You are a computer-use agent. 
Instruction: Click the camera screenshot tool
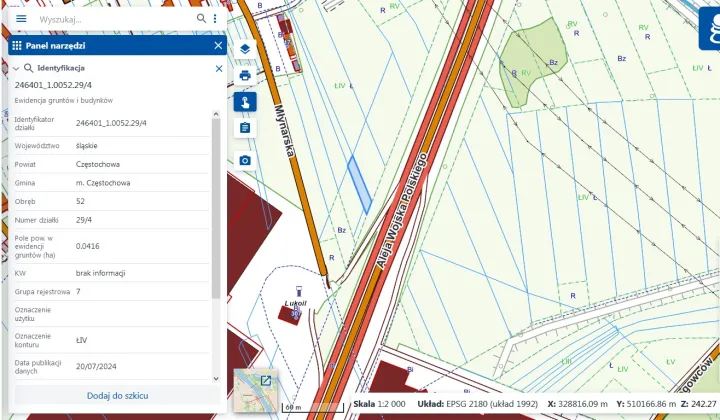click(x=245, y=160)
